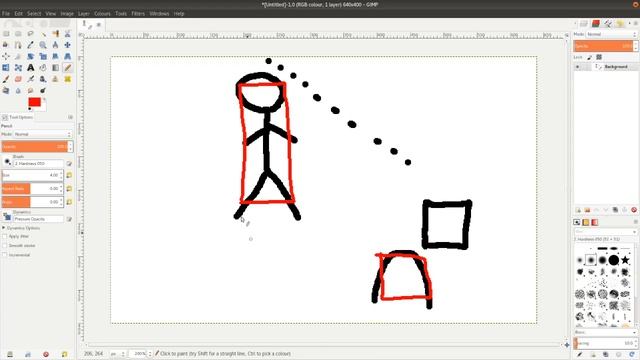Adjust the Pencil Opacity slider in Tool Options
The image size is (640, 360).
(x=37, y=147)
